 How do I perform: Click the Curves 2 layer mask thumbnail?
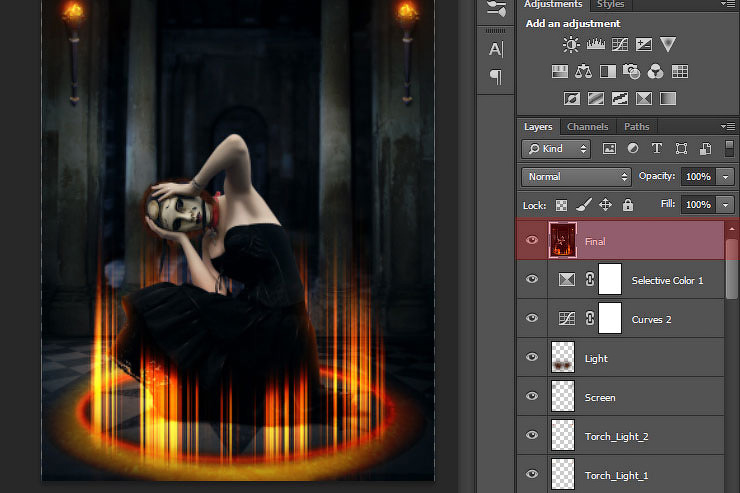(610, 319)
